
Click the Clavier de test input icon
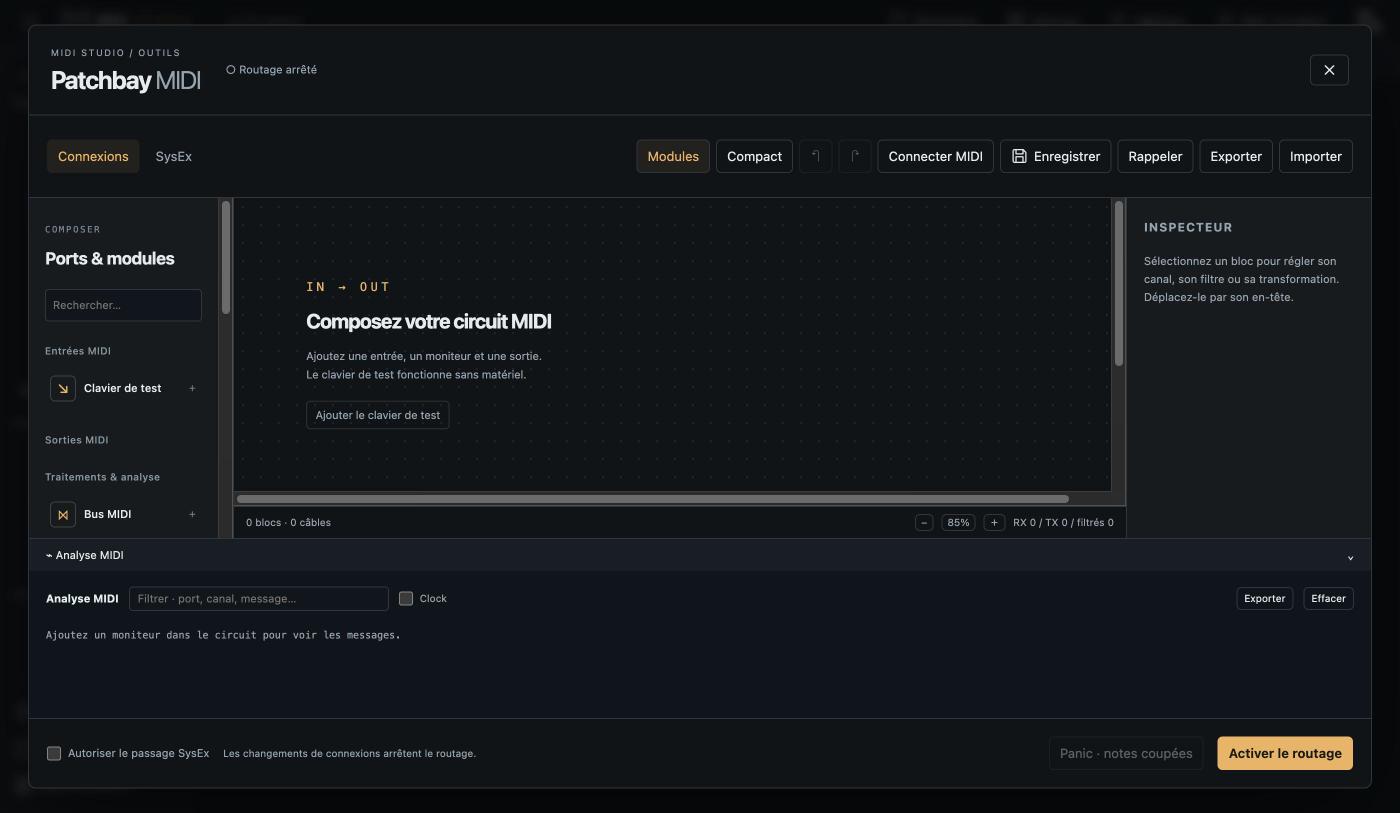click(63, 388)
